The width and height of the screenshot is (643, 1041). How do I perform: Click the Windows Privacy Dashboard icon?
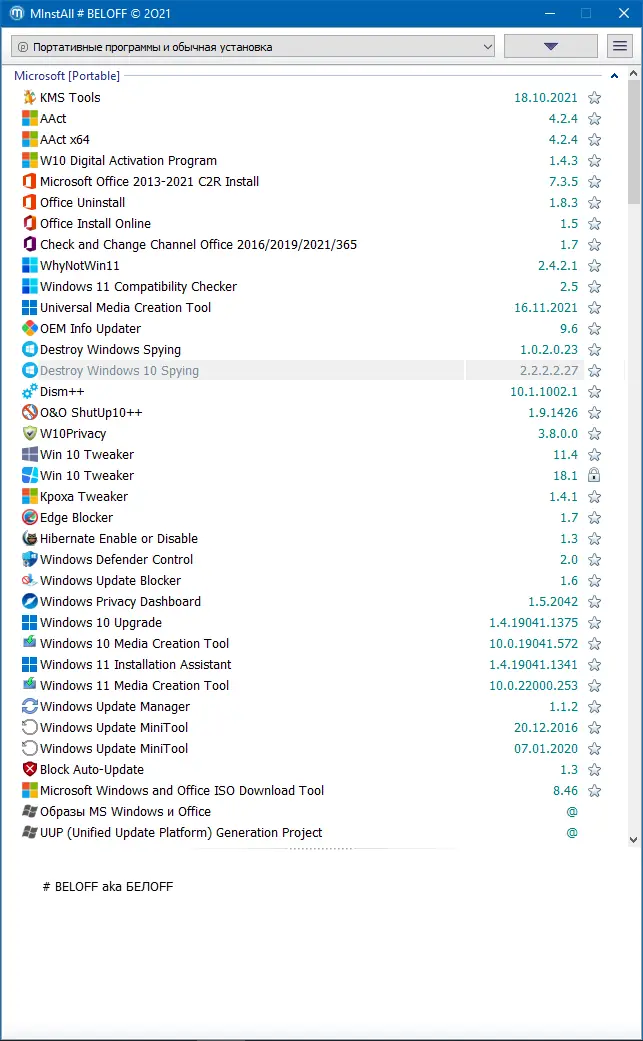[29, 601]
